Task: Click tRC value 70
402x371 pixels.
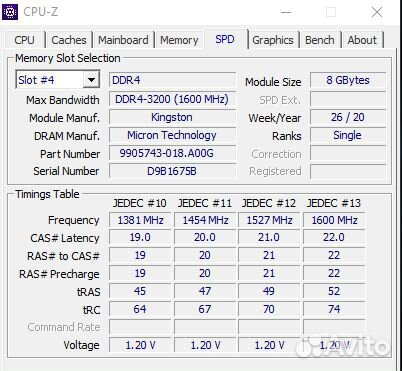Action: tap(269, 309)
